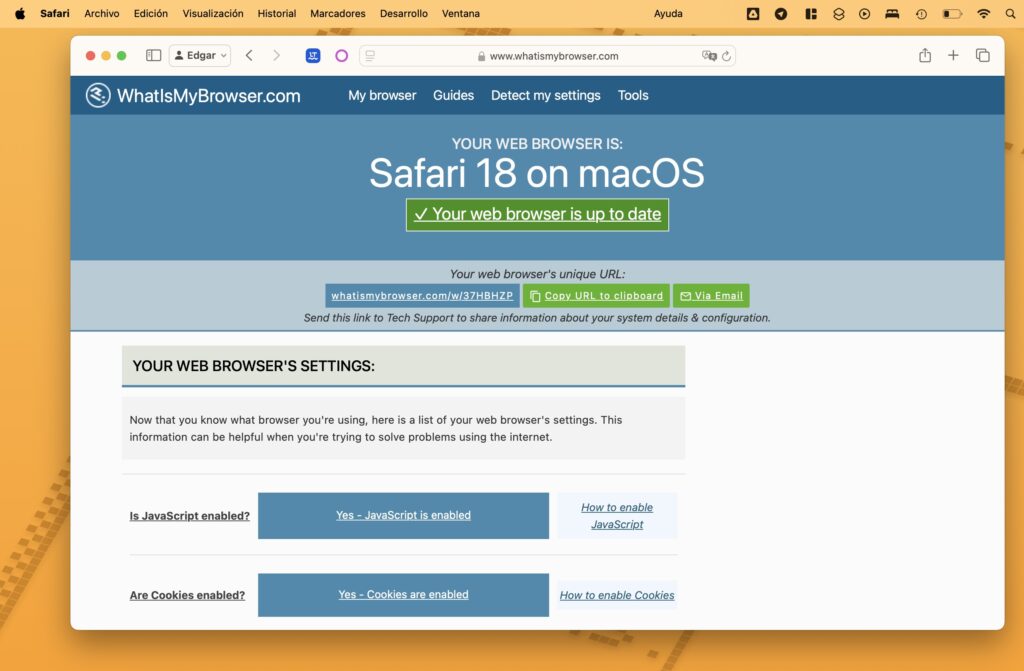This screenshot has width=1024, height=671.
Task: Open the Visualización menu
Action: pyautogui.click(x=213, y=14)
